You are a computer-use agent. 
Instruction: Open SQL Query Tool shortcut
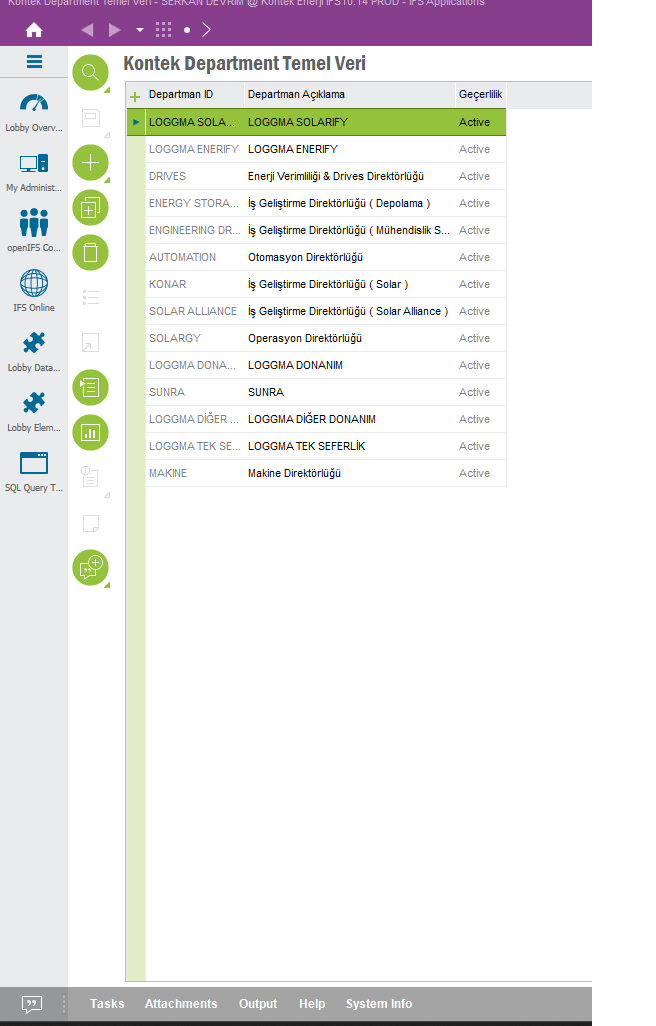point(34,472)
